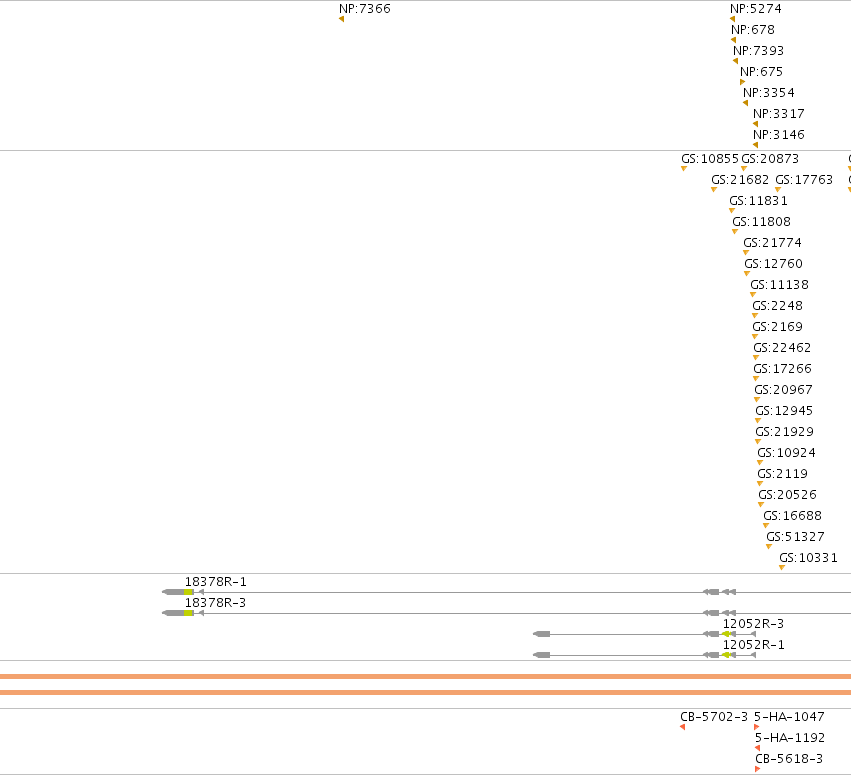Screen dimensions: 851x775
Task: Click the NP:675 marker label
Action: pos(761,72)
